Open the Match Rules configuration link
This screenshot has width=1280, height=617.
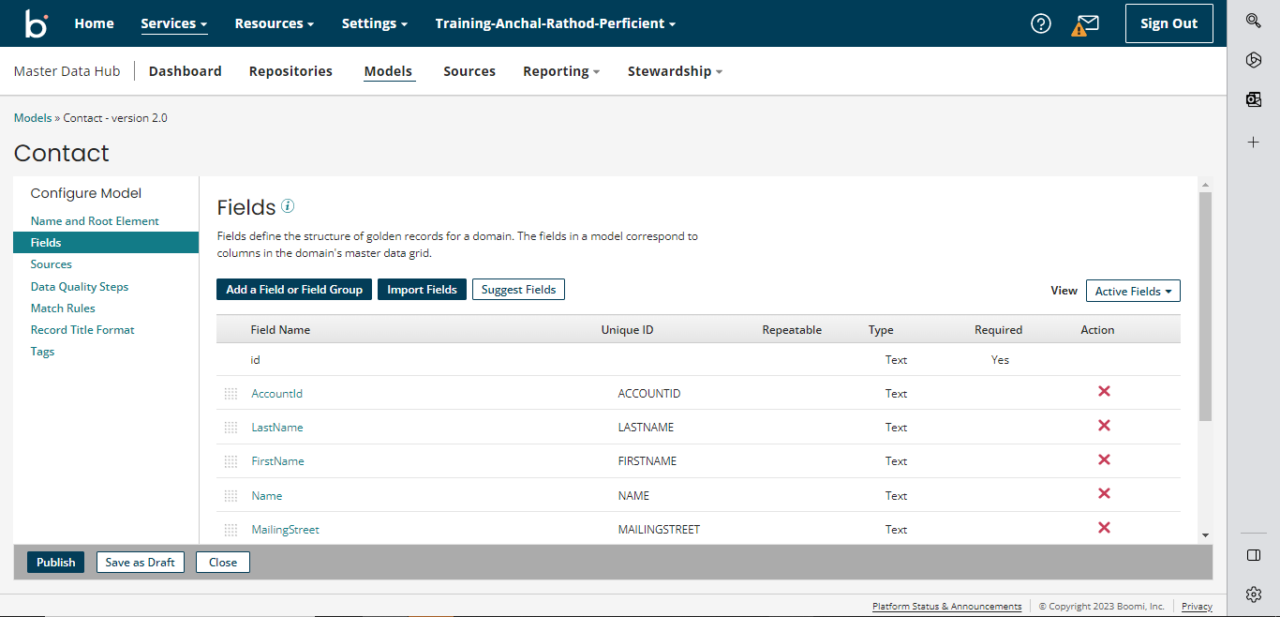pos(62,308)
